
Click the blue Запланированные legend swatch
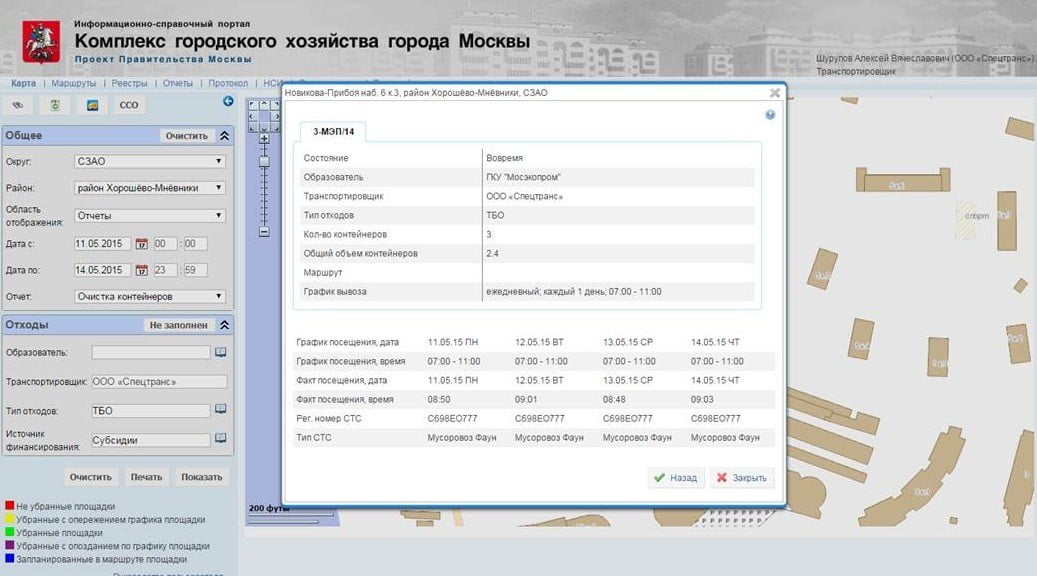click(9, 558)
